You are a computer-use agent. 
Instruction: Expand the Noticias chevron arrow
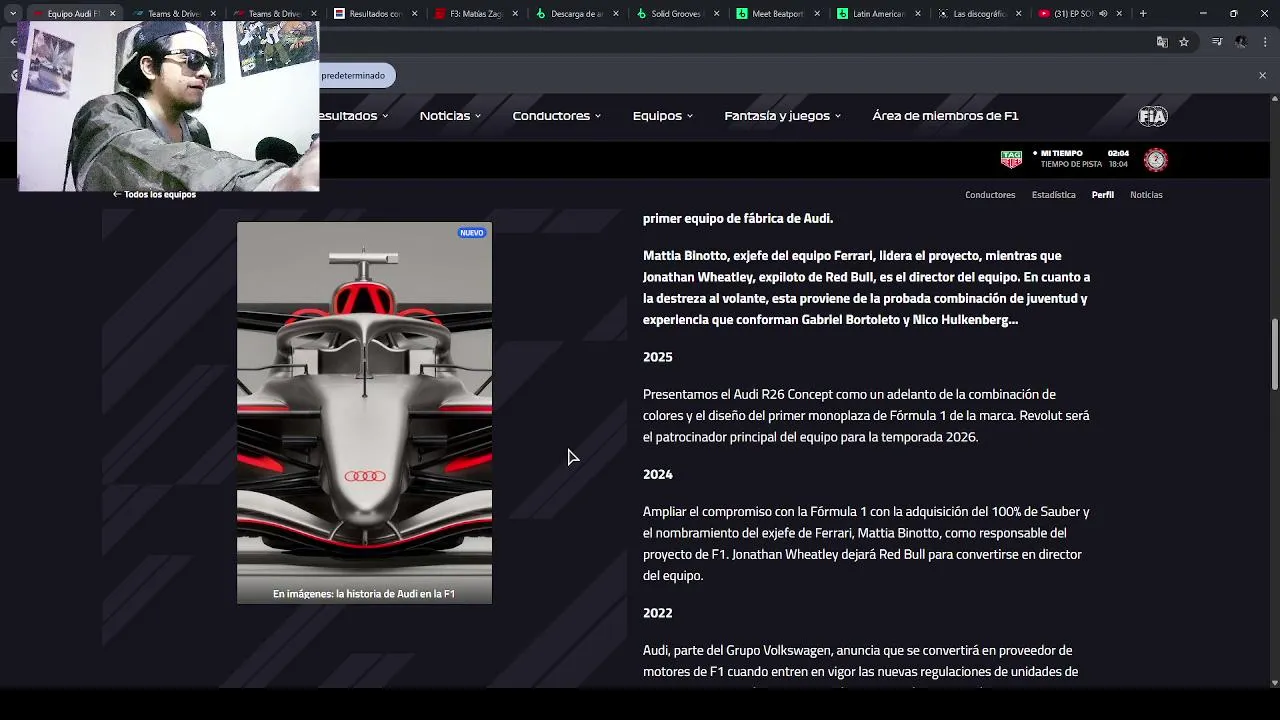(x=477, y=116)
